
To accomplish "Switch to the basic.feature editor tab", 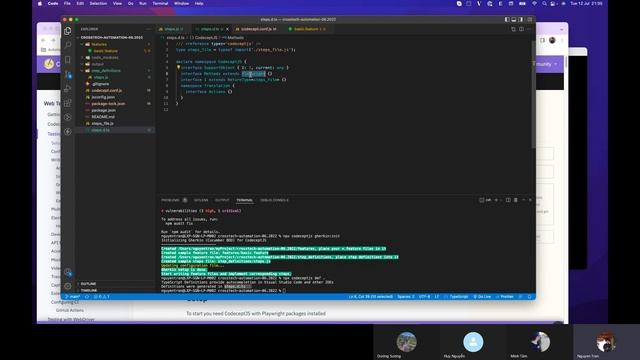I will (307, 29).
